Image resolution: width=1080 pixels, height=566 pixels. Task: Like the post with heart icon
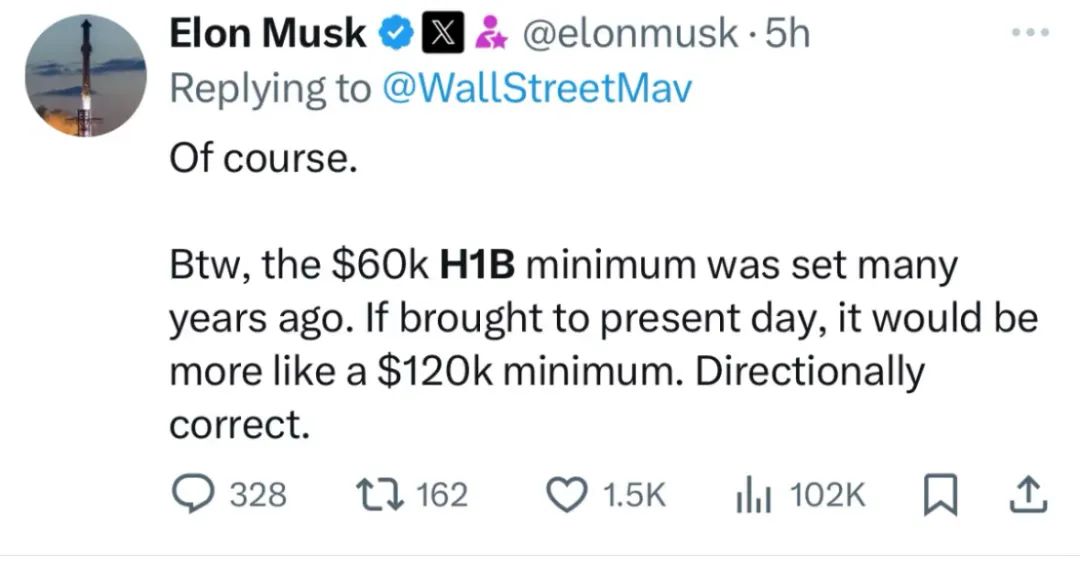(x=565, y=495)
